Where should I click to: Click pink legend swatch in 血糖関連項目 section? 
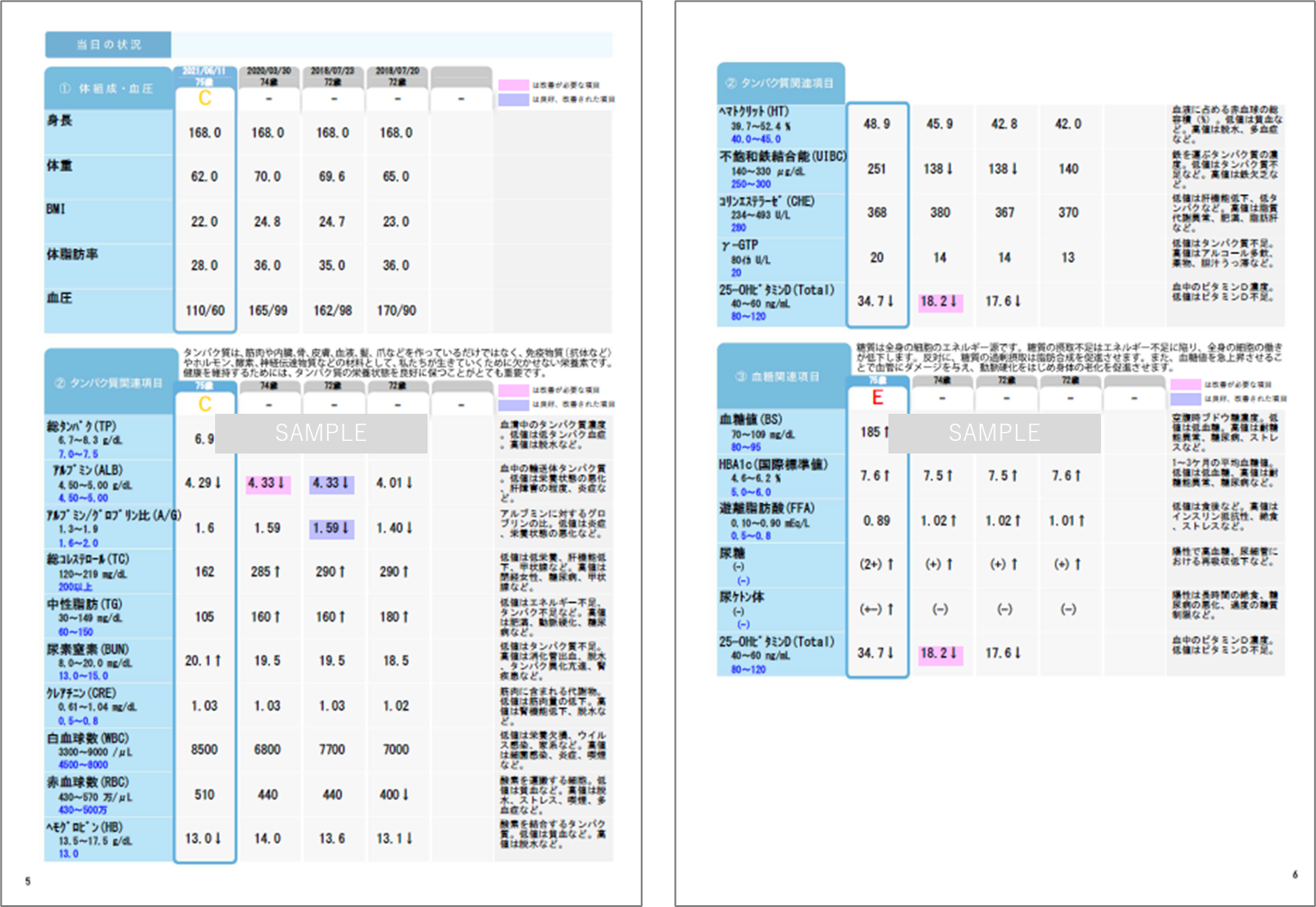tap(1186, 384)
